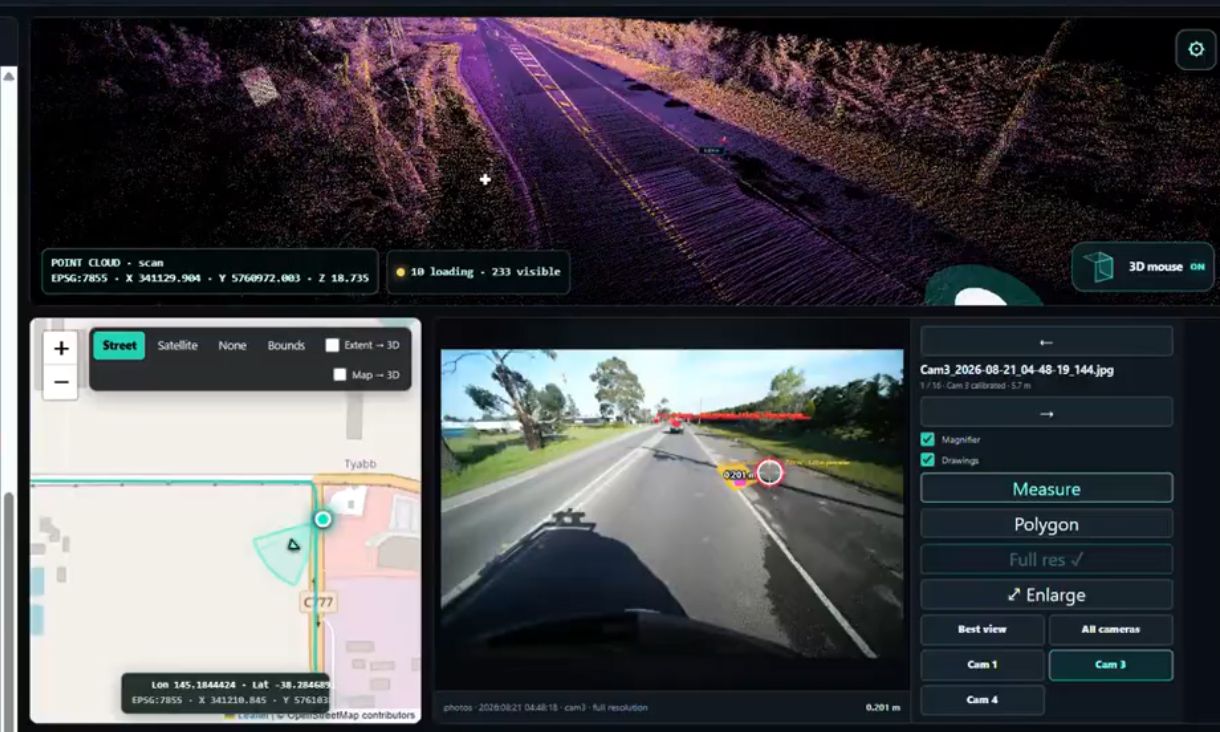Click the Full res button
Screen dimensions: 1220x732
click(x=1046, y=559)
